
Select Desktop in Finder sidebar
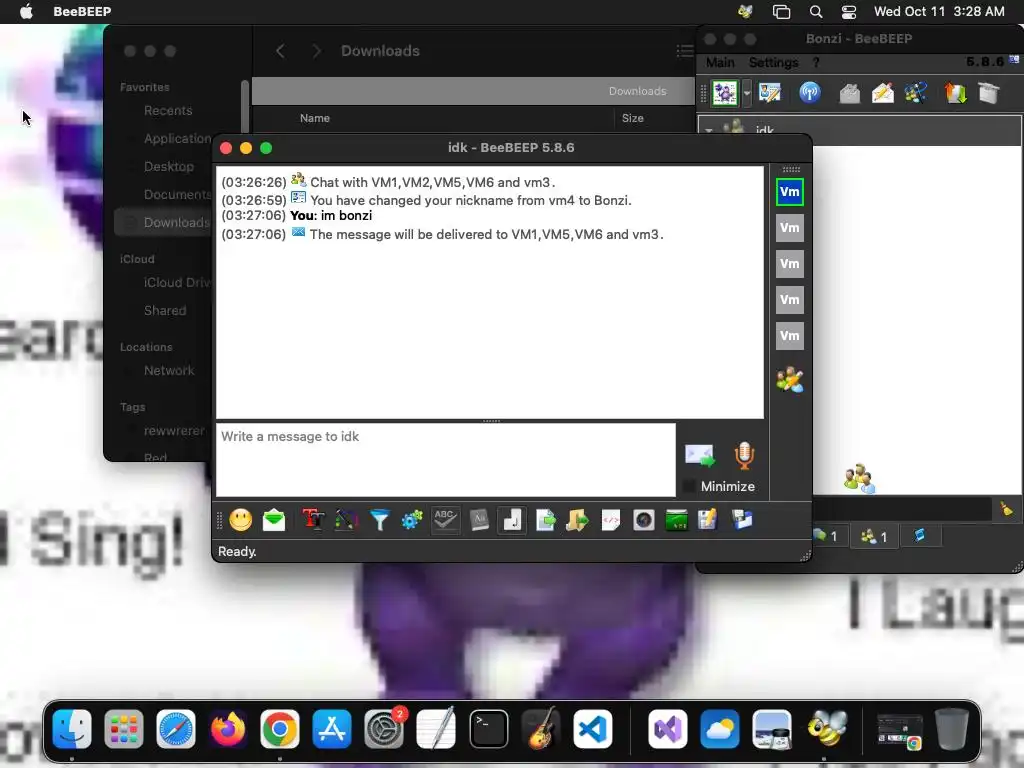(168, 167)
